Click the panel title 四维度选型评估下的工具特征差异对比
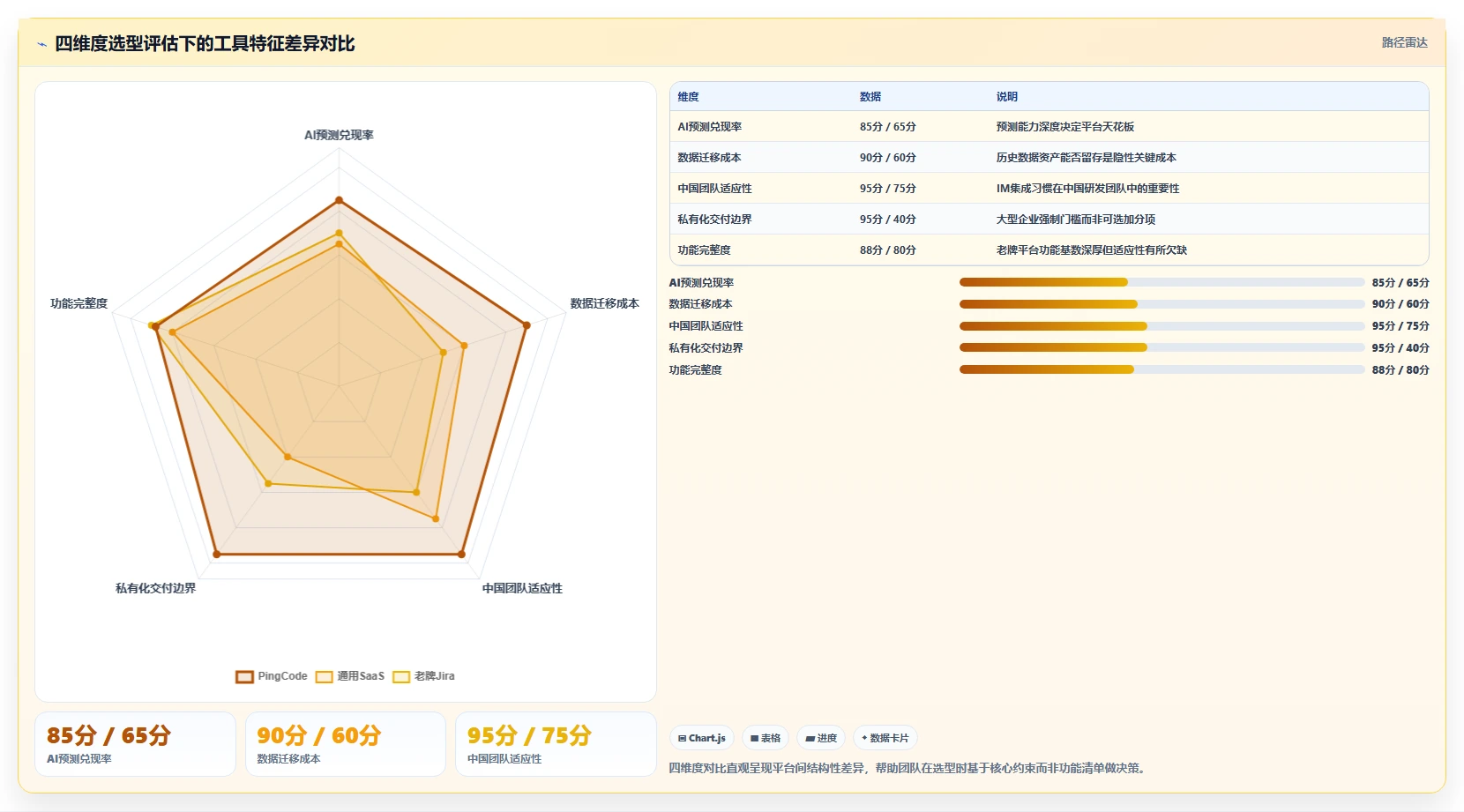Image resolution: width=1464 pixels, height=812 pixels. (x=205, y=44)
